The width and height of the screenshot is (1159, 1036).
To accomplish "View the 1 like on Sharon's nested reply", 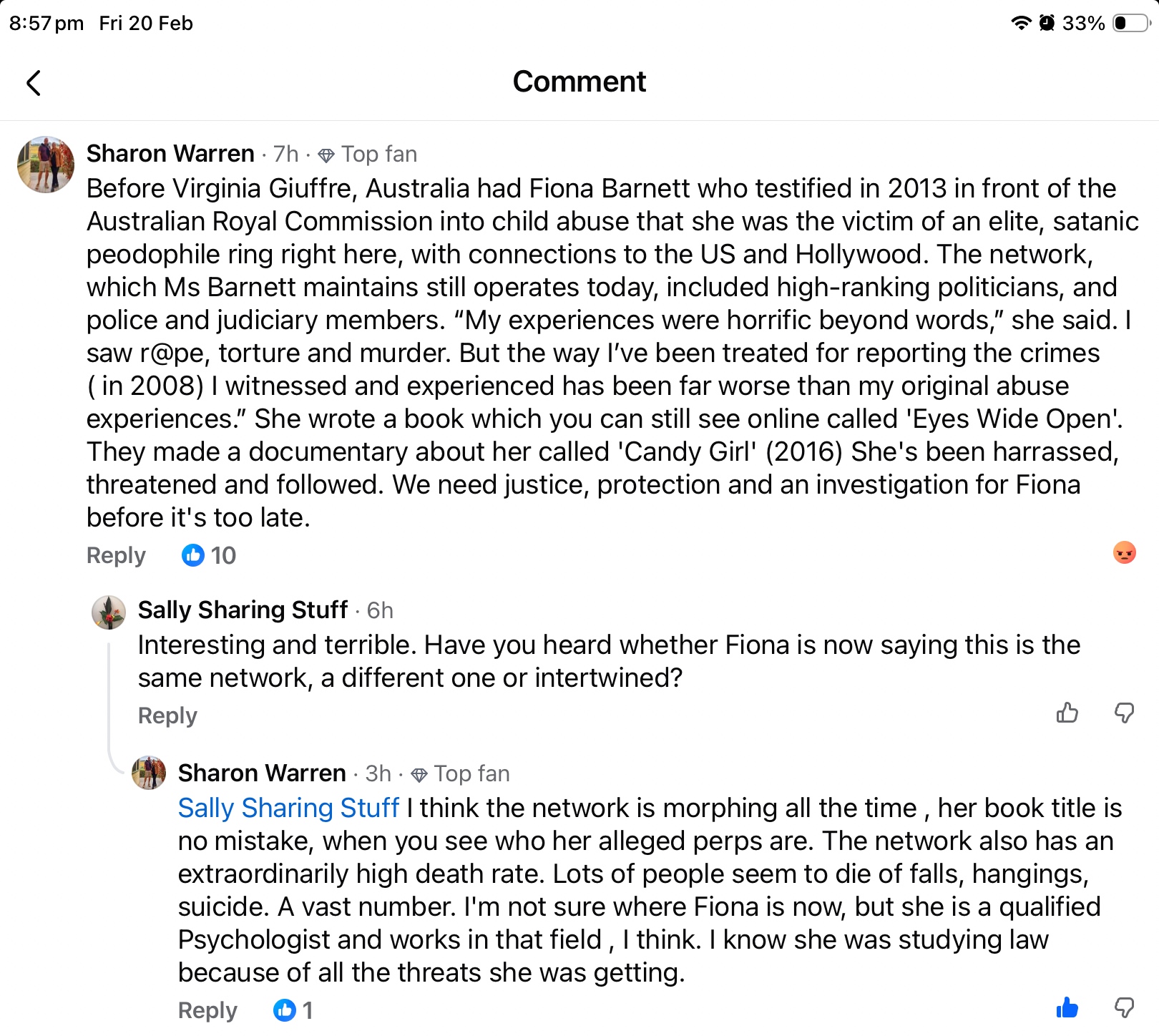I will point(293,1010).
